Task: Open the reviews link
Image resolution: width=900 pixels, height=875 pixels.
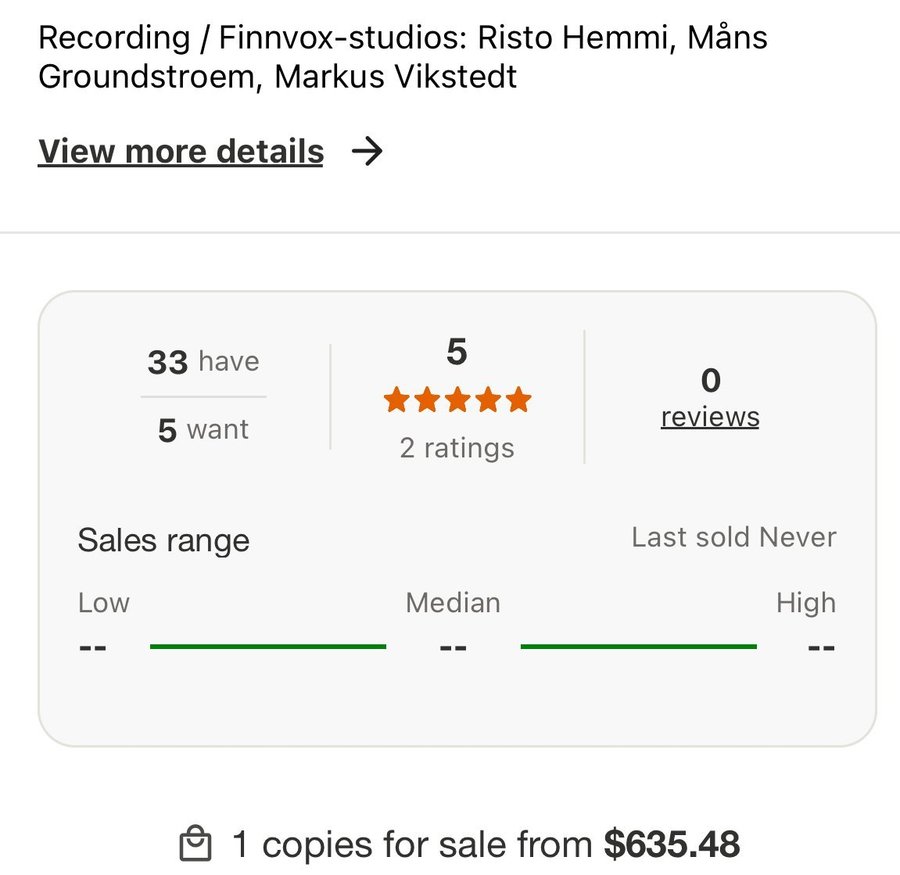Action: pyautogui.click(x=710, y=416)
